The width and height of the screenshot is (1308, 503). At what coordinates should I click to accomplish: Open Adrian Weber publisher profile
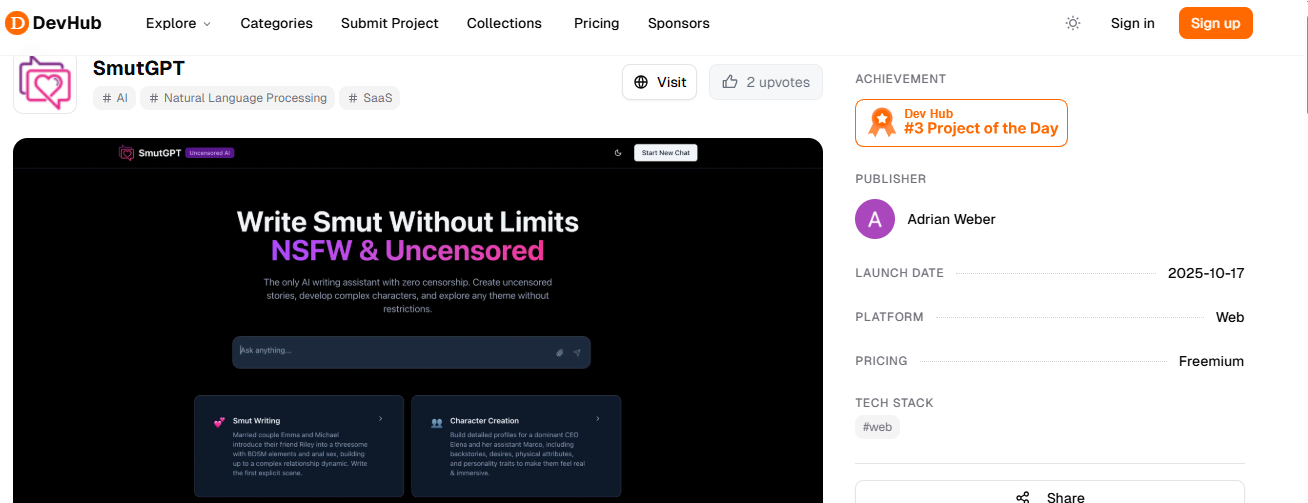[x=951, y=219]
